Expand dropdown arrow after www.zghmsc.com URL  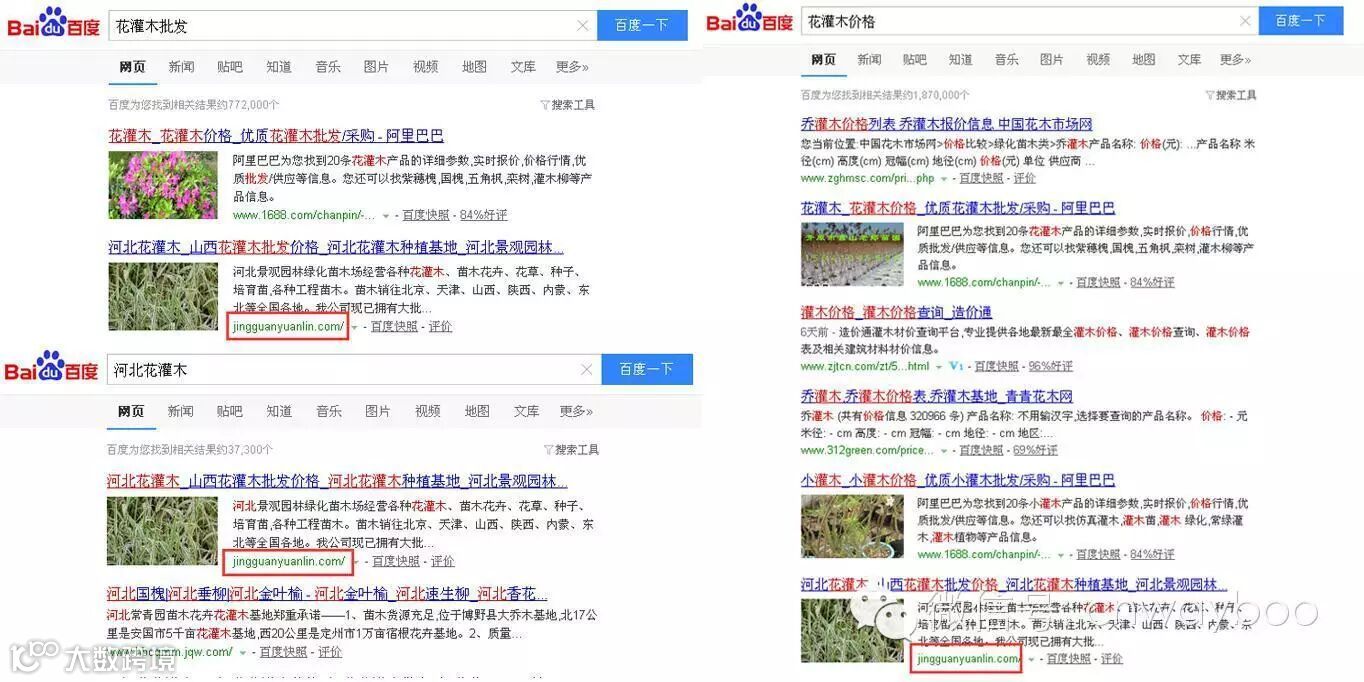[943, 179]
